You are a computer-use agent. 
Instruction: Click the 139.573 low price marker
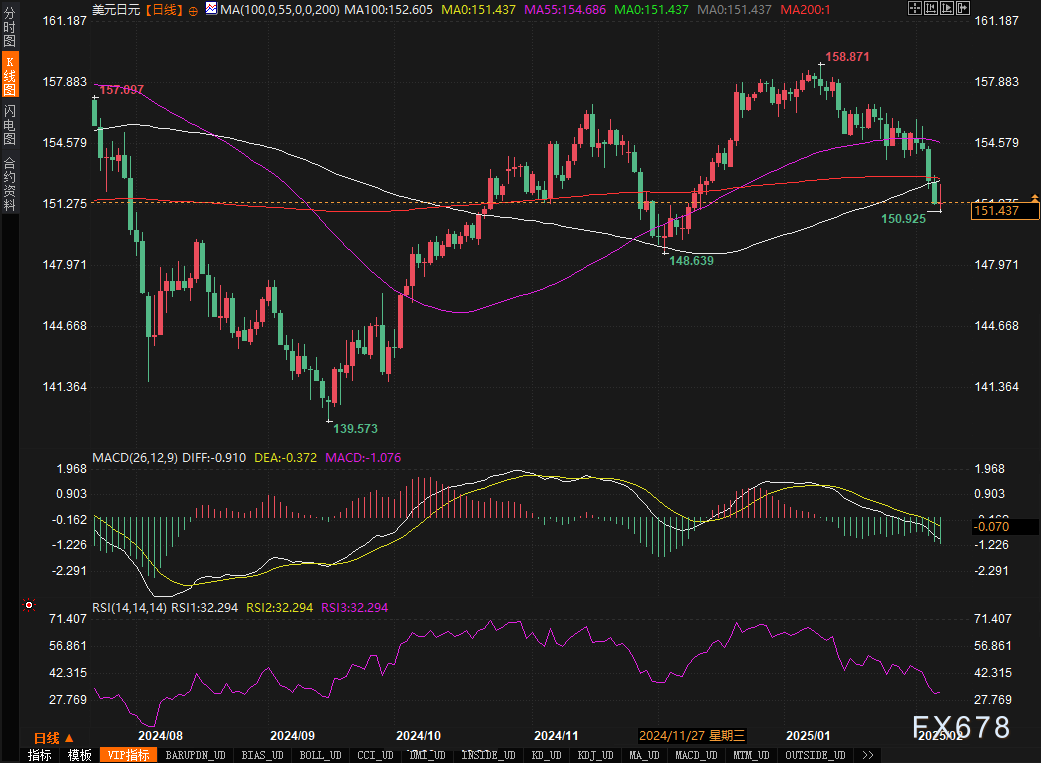[x=355, y=428]
